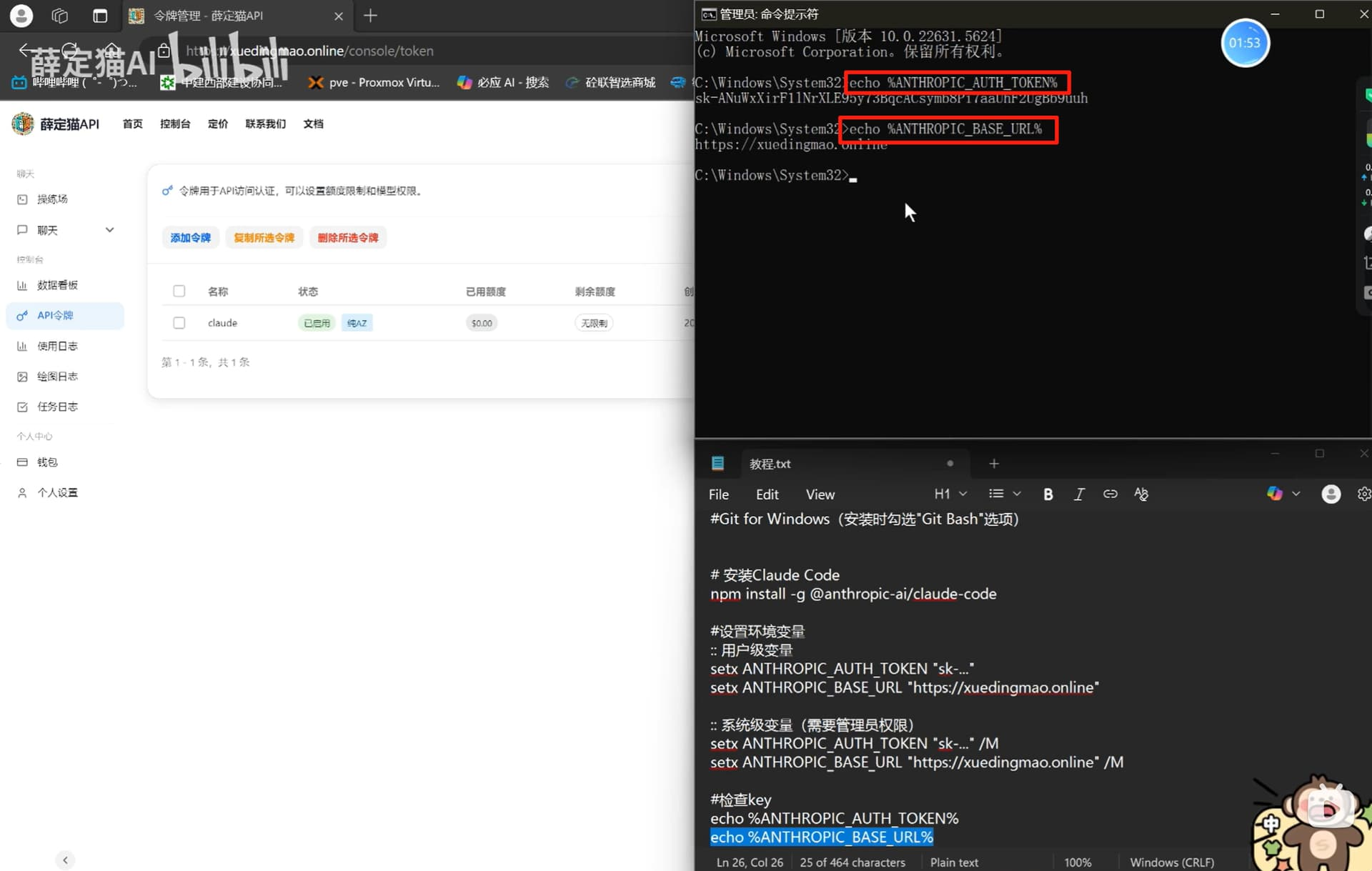Open a new browser tab

370,16
